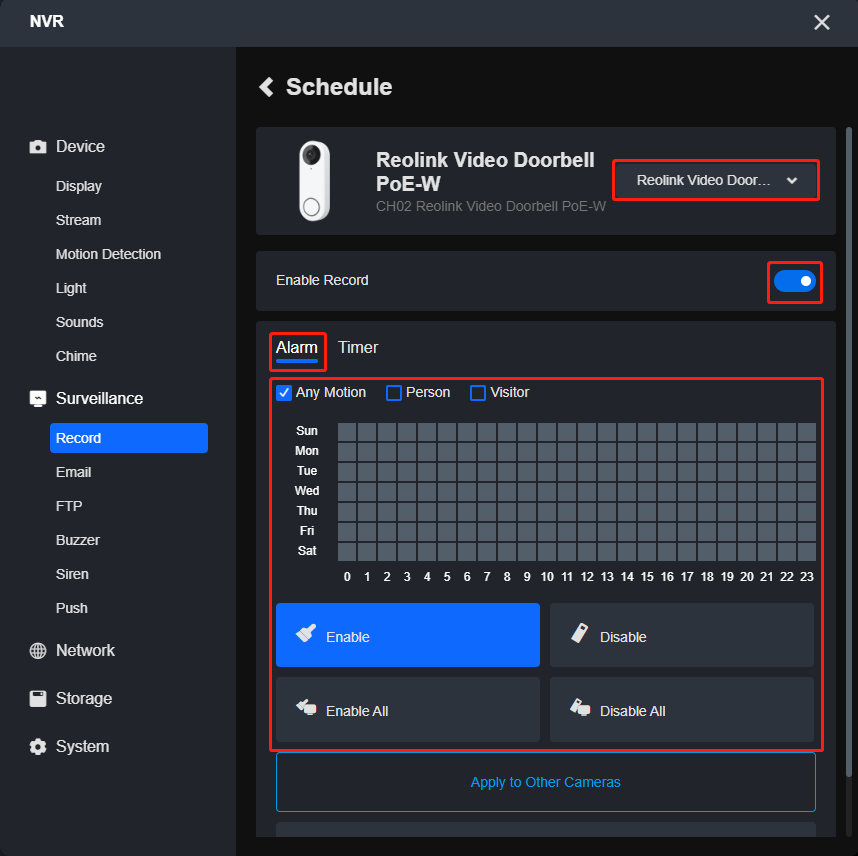Open the Network section
Image resolution: width=858 pixels, height=856 pixels.
85,651
